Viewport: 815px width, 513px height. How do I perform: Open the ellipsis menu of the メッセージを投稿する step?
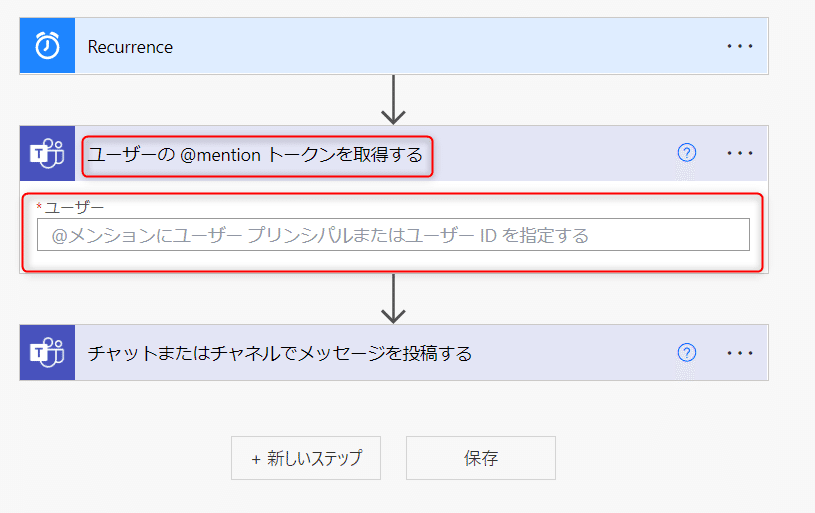point(740,353)
